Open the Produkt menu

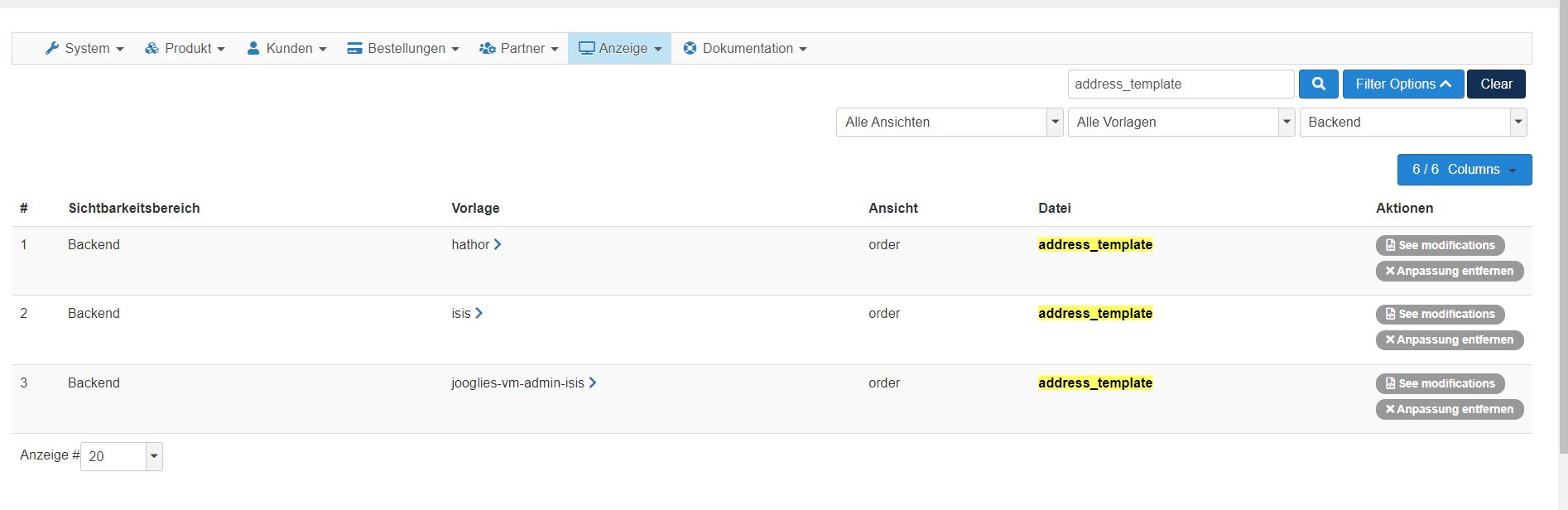click(x=185, y=49)
